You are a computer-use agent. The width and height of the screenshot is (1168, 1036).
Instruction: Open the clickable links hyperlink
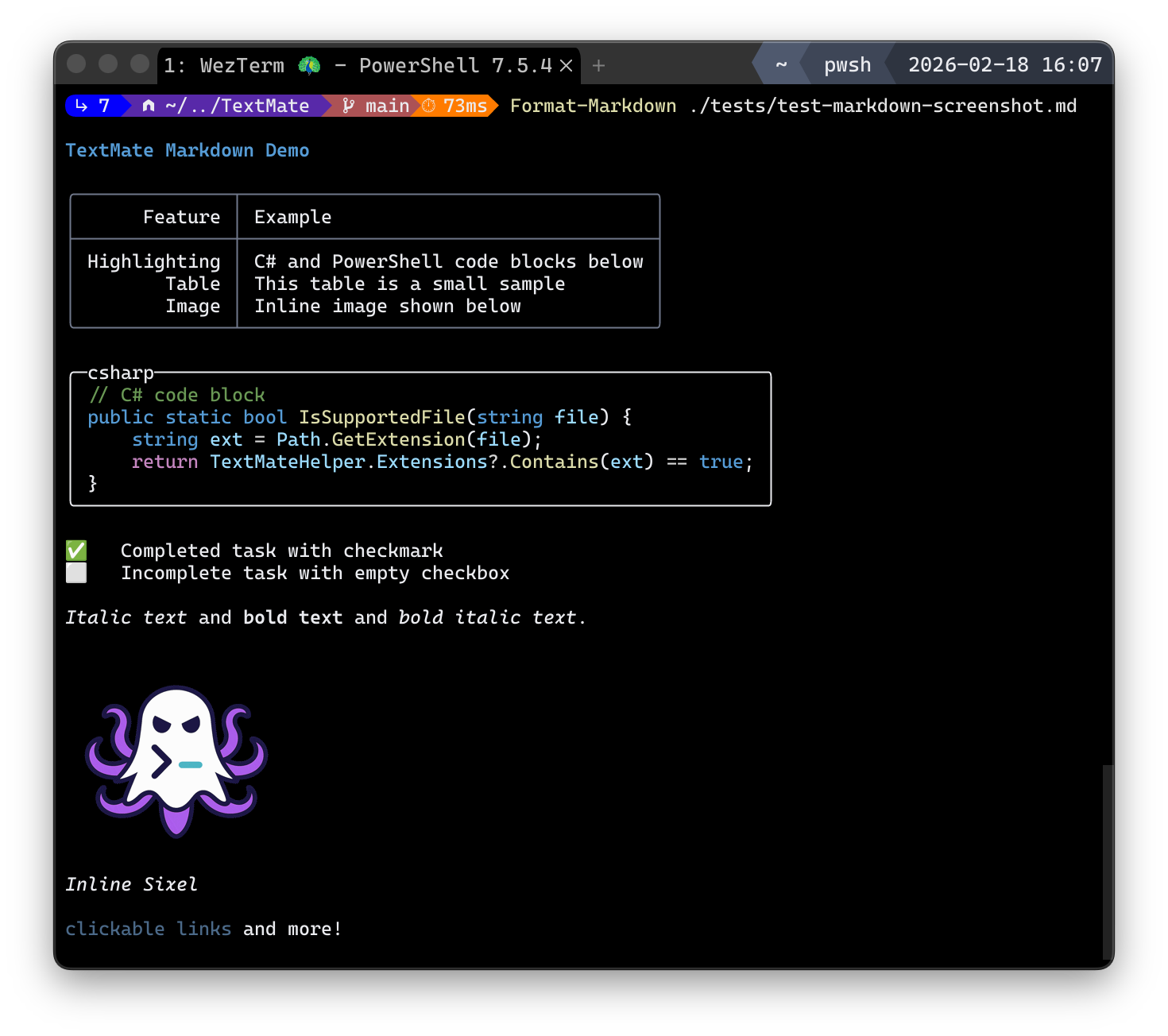pyautogui.click(x=149, y=928)
